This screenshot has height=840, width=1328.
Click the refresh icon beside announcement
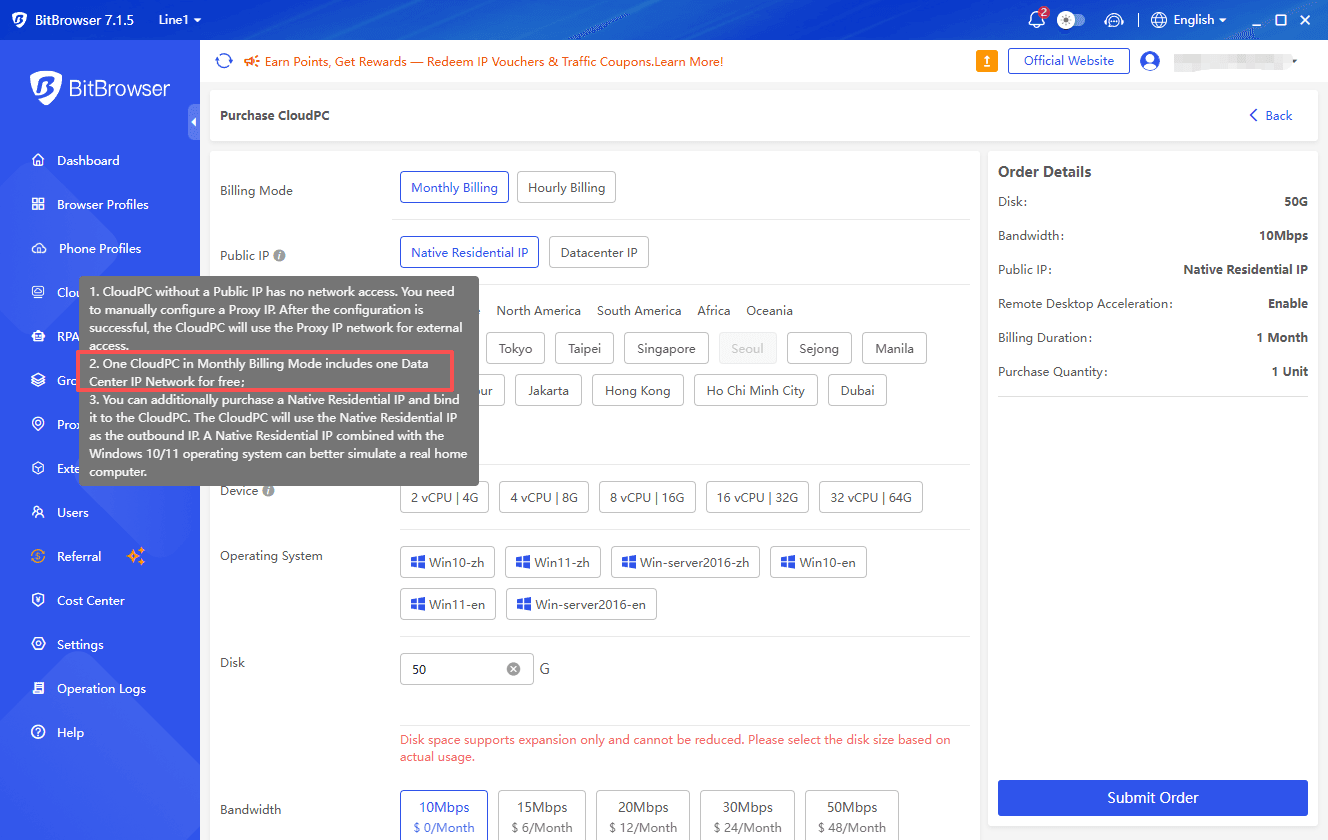224,61
